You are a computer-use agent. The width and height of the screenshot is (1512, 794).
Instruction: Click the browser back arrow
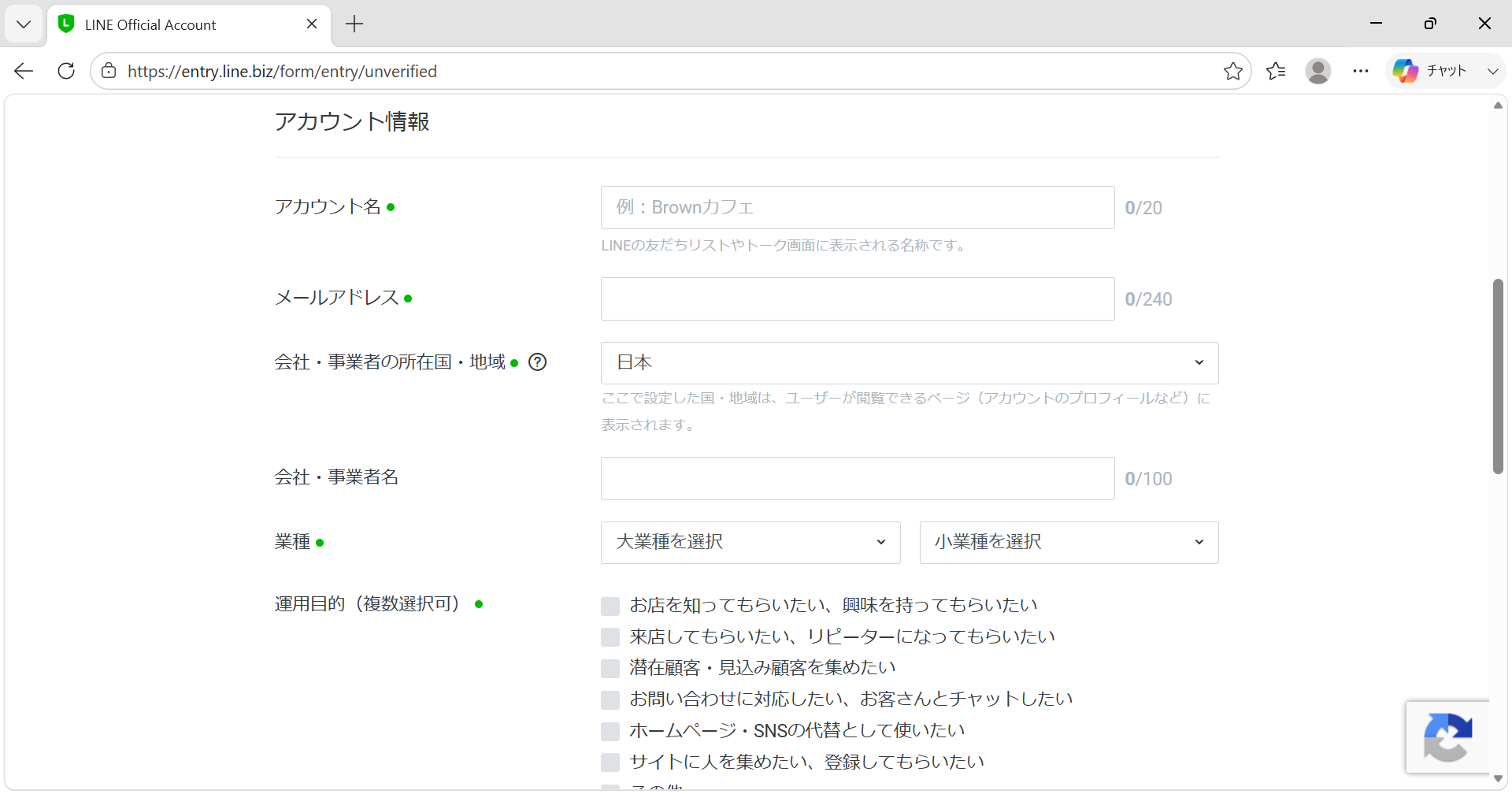pyautogui.click(x=24, y=71)
